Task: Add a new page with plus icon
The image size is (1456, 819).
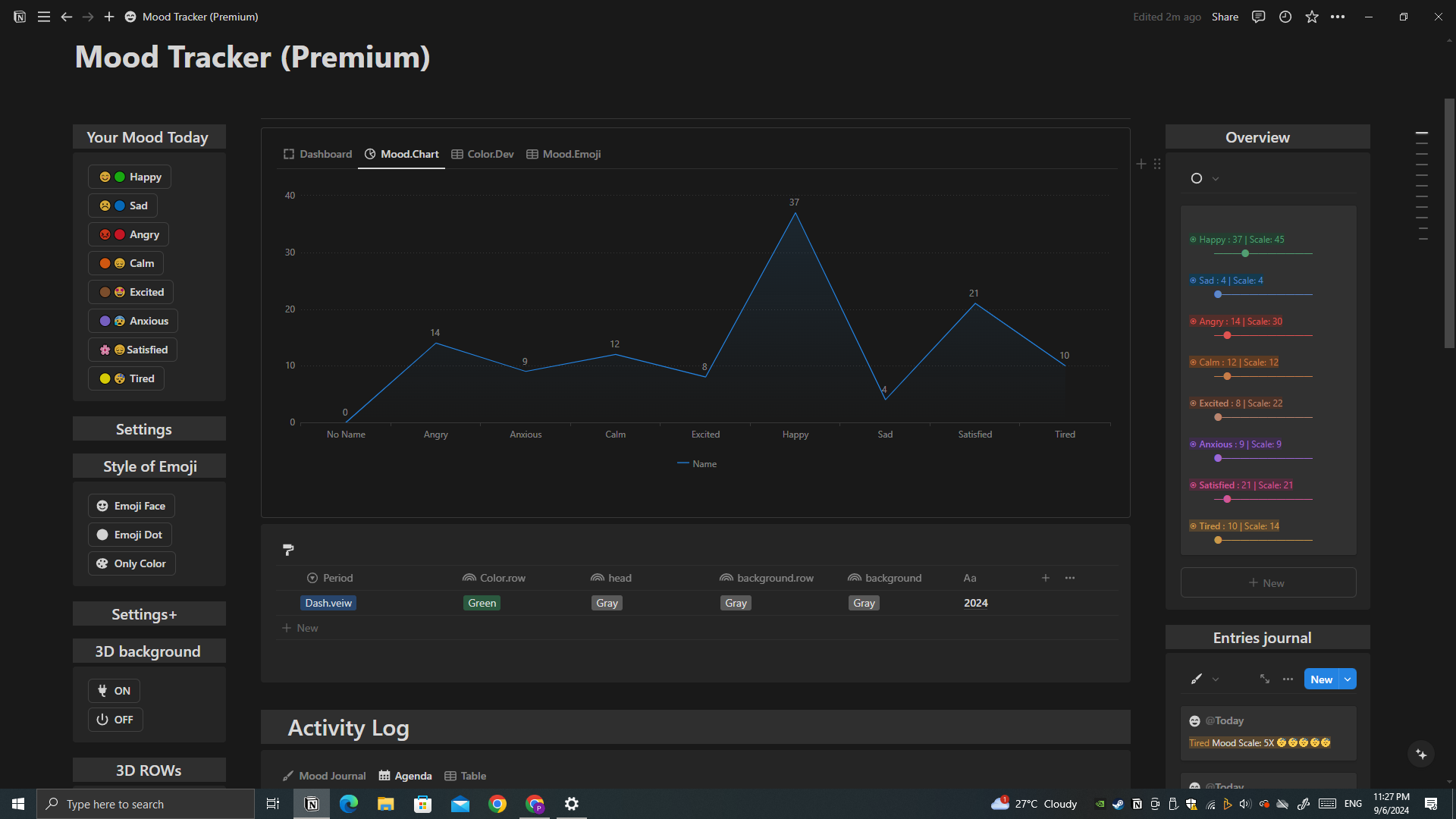Action: pos(109,17)
